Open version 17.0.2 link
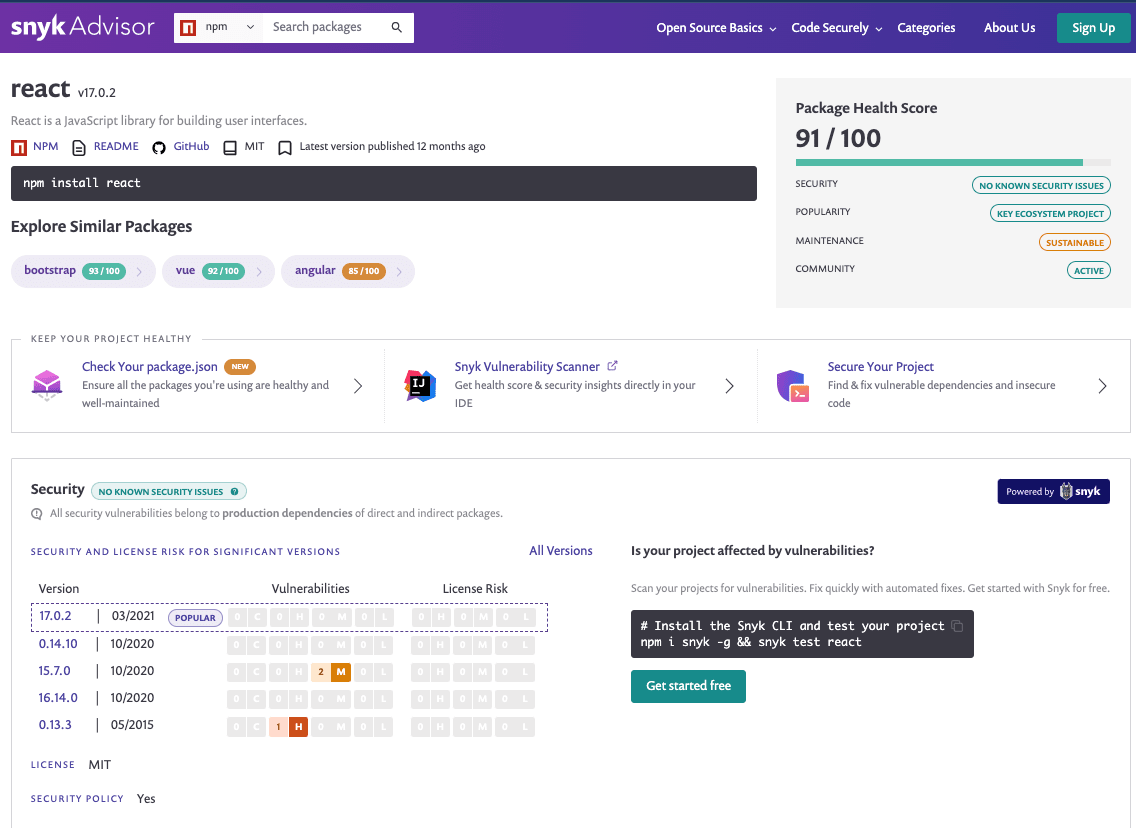The height and width of the screenshot is (828, 1136). (x=55, y=616)
